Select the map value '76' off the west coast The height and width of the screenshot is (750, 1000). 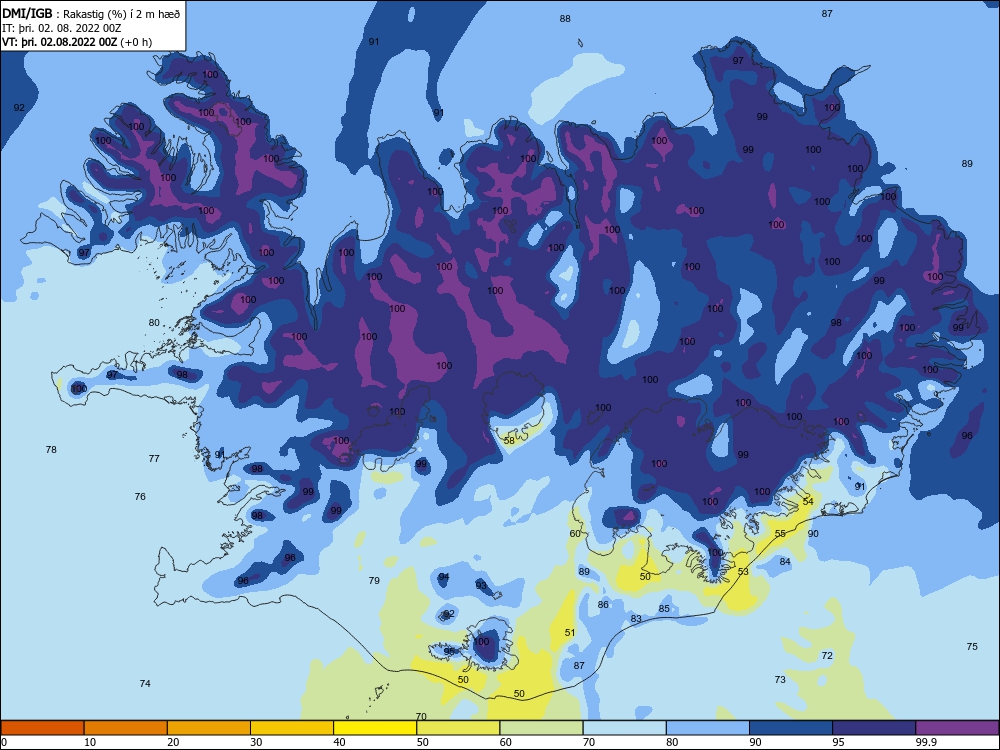140,496
